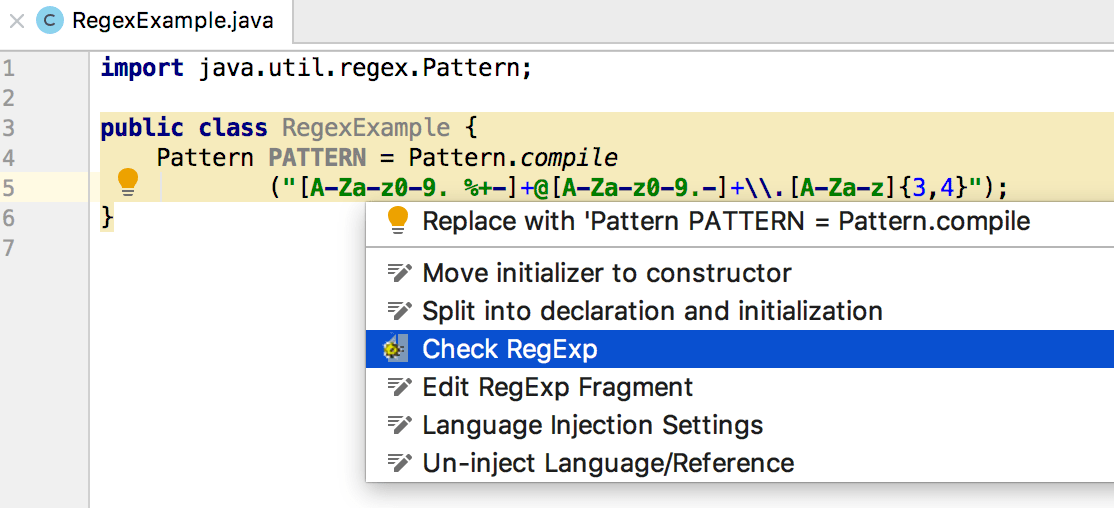Viewport: 1114px width, 508px height.
Task: Choose Split into declaration and initialization
Action: [740, 310]
